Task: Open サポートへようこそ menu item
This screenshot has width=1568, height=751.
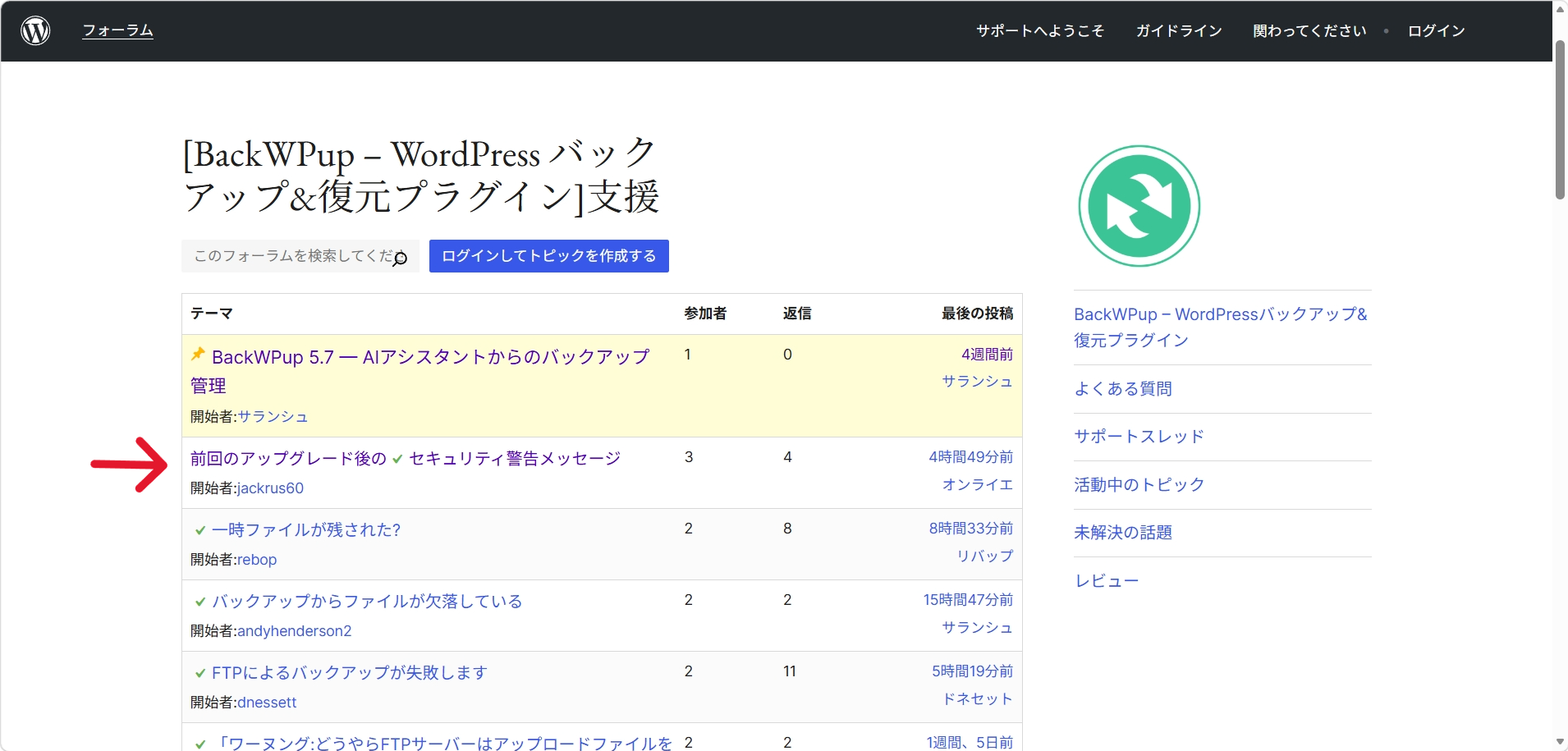Action: coord(1040,31)
